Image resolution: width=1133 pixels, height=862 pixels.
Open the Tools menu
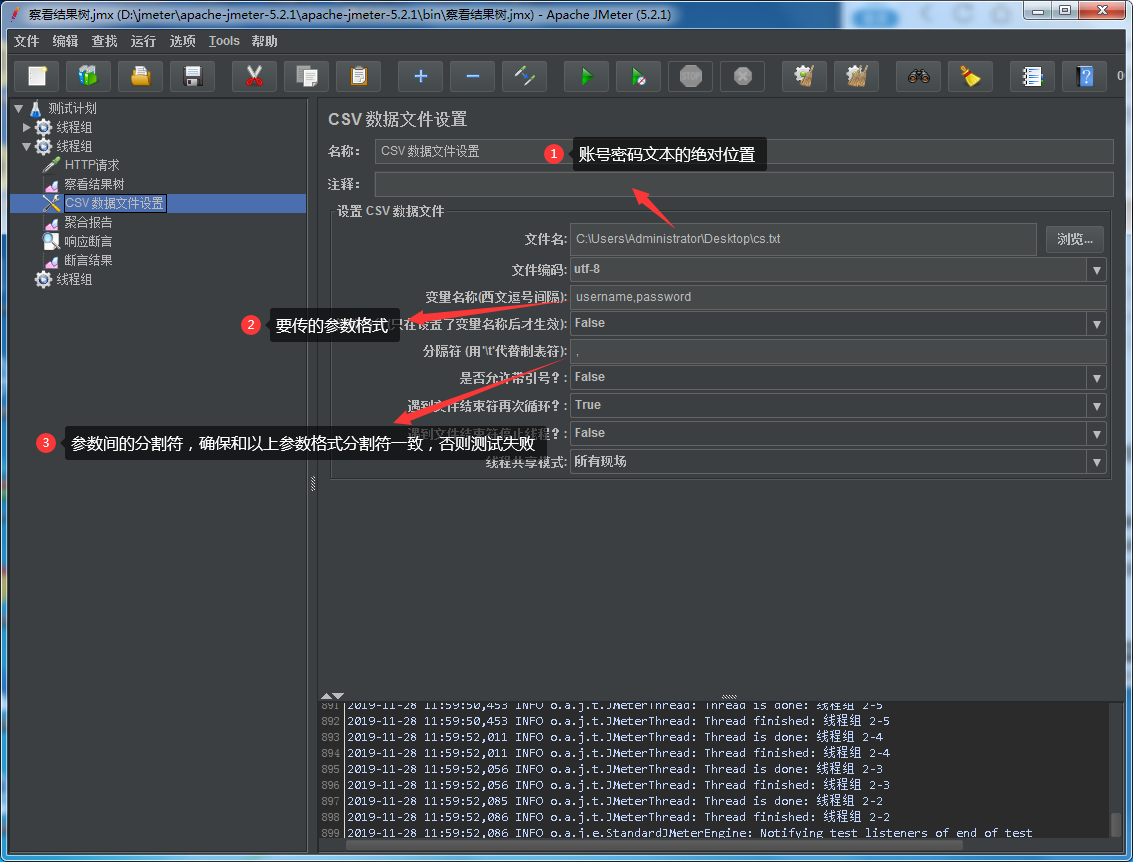pos(224,41)
